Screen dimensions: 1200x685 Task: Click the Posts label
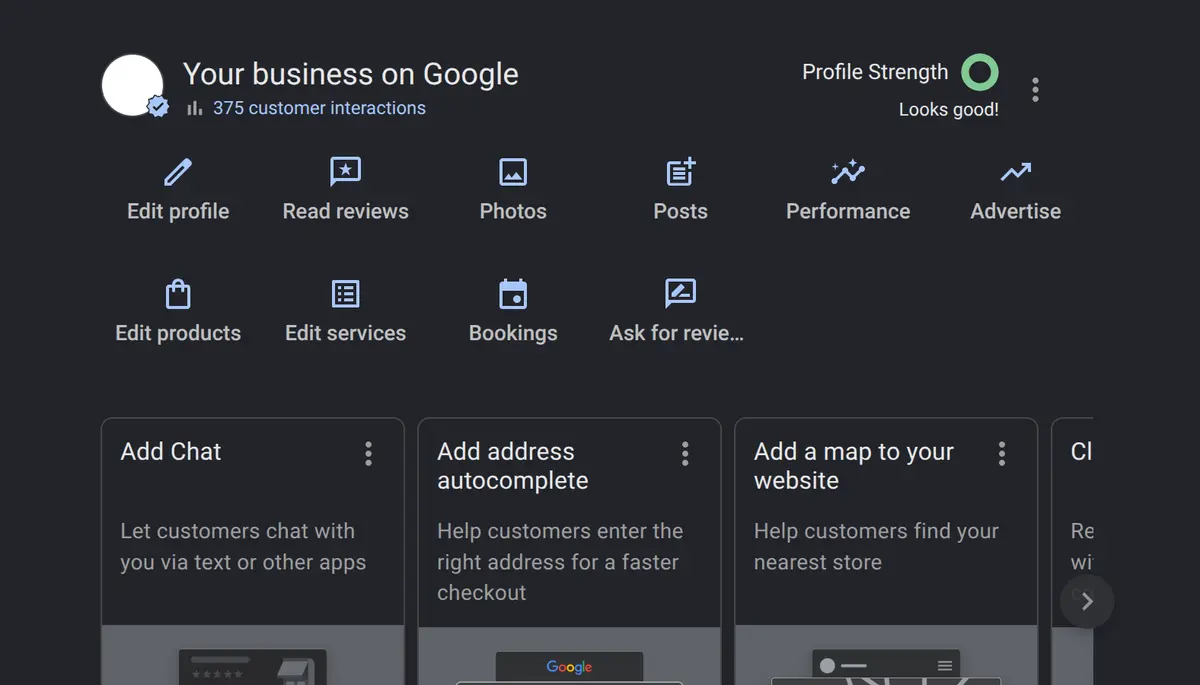tap(680, 211)
